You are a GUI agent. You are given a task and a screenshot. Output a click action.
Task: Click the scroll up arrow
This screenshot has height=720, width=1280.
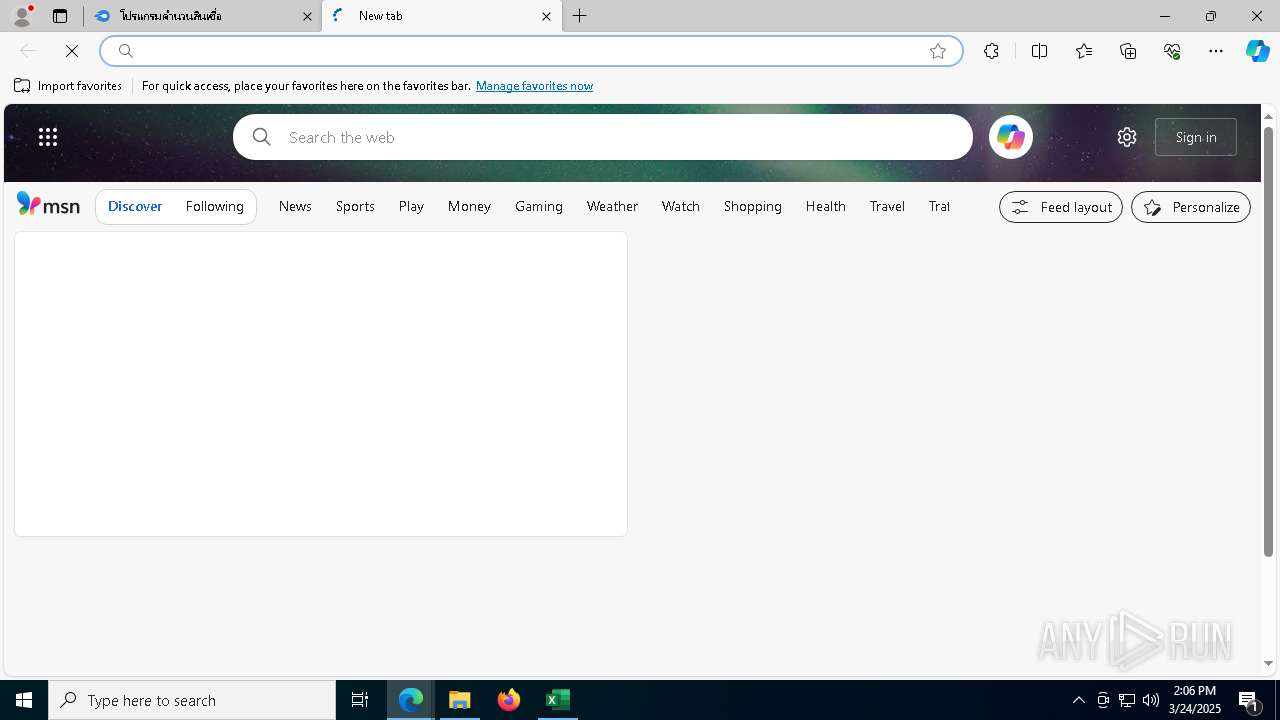[1268, 116]
